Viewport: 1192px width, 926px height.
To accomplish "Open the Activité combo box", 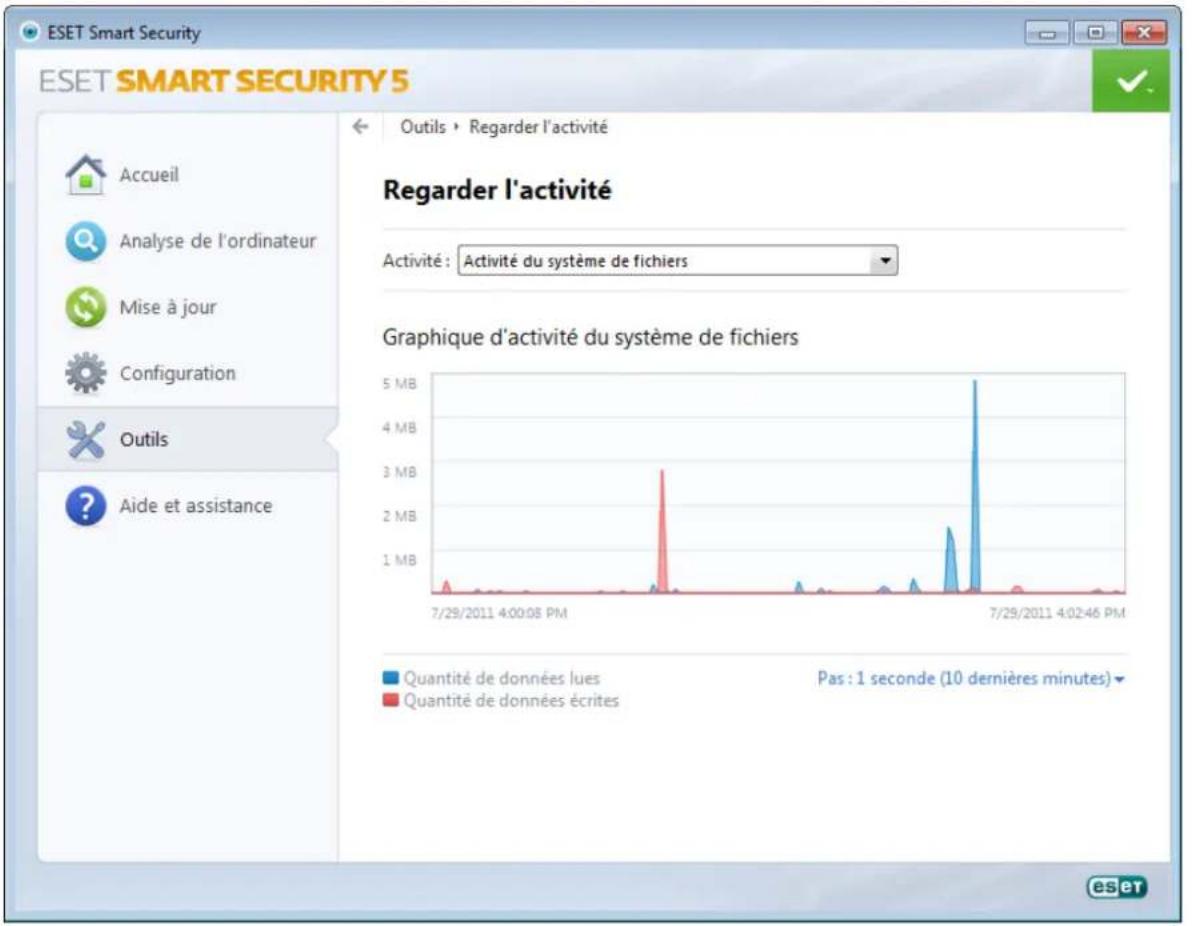I will point(677,261).
